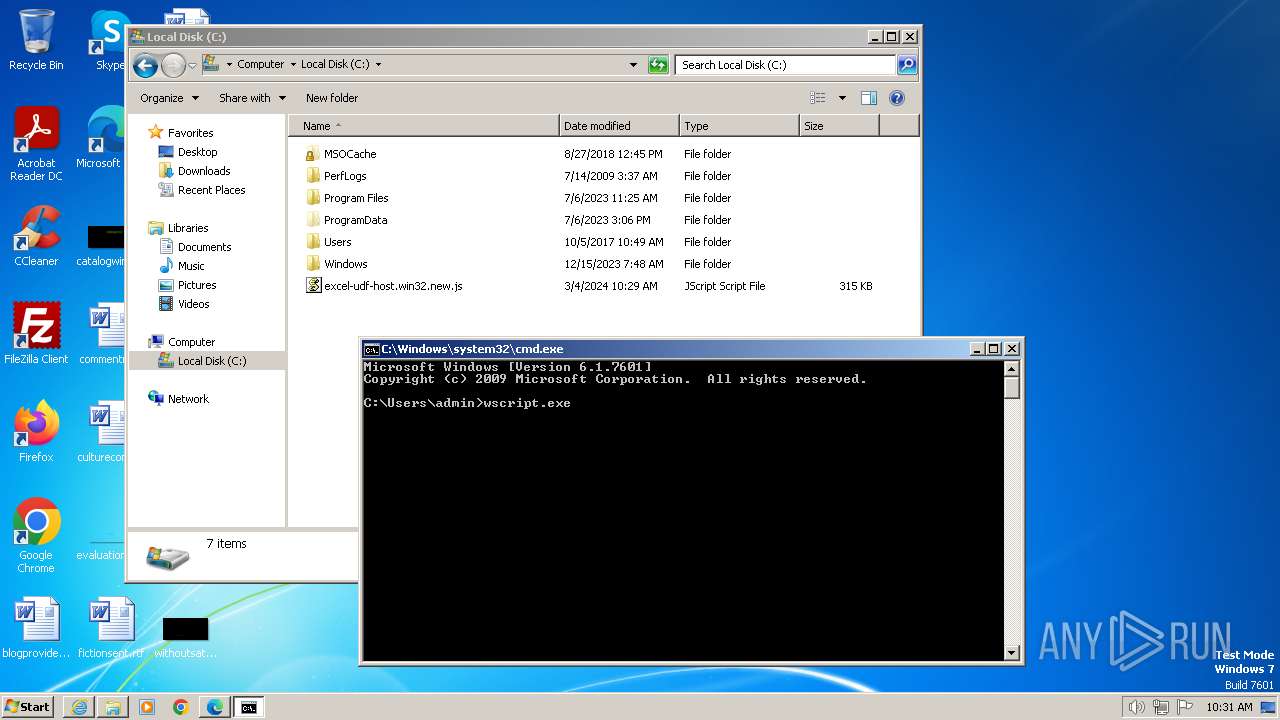
Task: Open the address bar history dropdown
Action: 633,65
